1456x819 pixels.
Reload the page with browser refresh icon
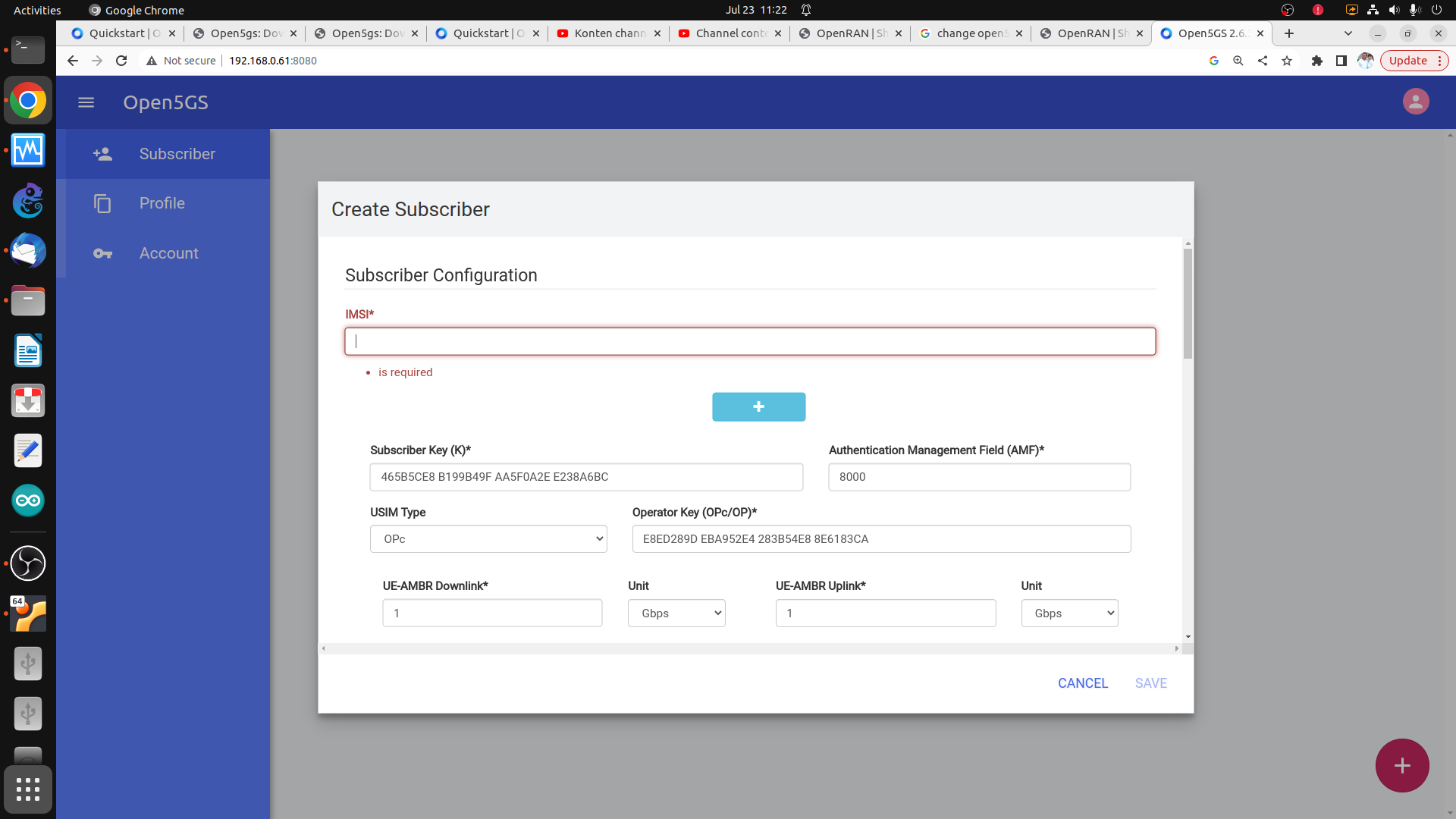pos(121,61)
